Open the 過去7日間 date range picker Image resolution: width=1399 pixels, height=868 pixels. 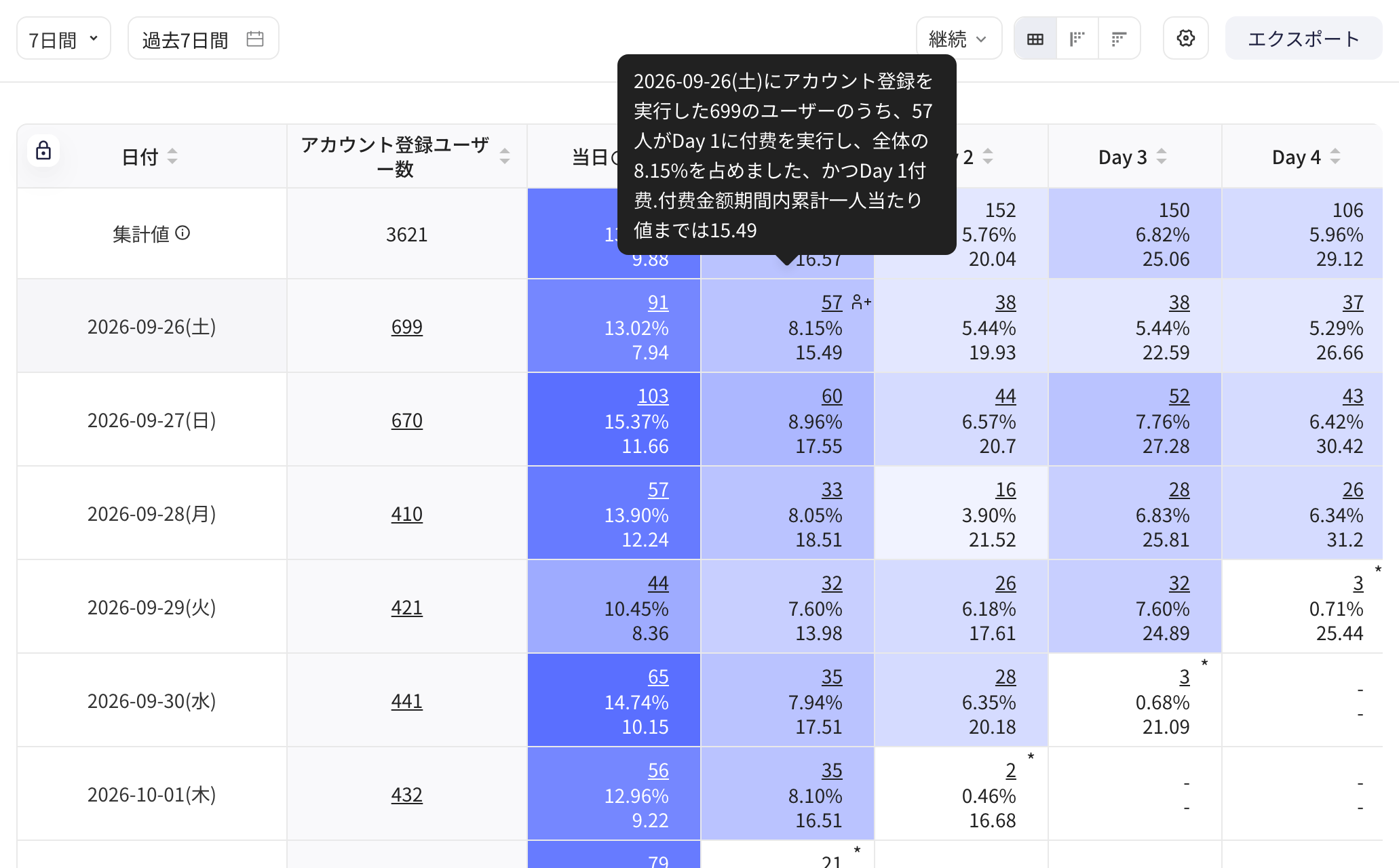(203, 39)
